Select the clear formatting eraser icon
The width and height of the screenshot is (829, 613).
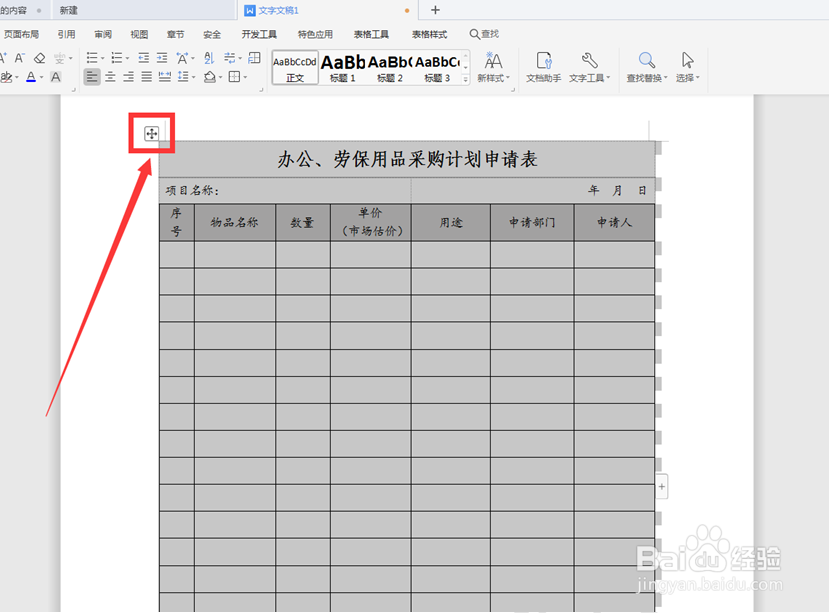pyautogui.click(x=40, y=58)
